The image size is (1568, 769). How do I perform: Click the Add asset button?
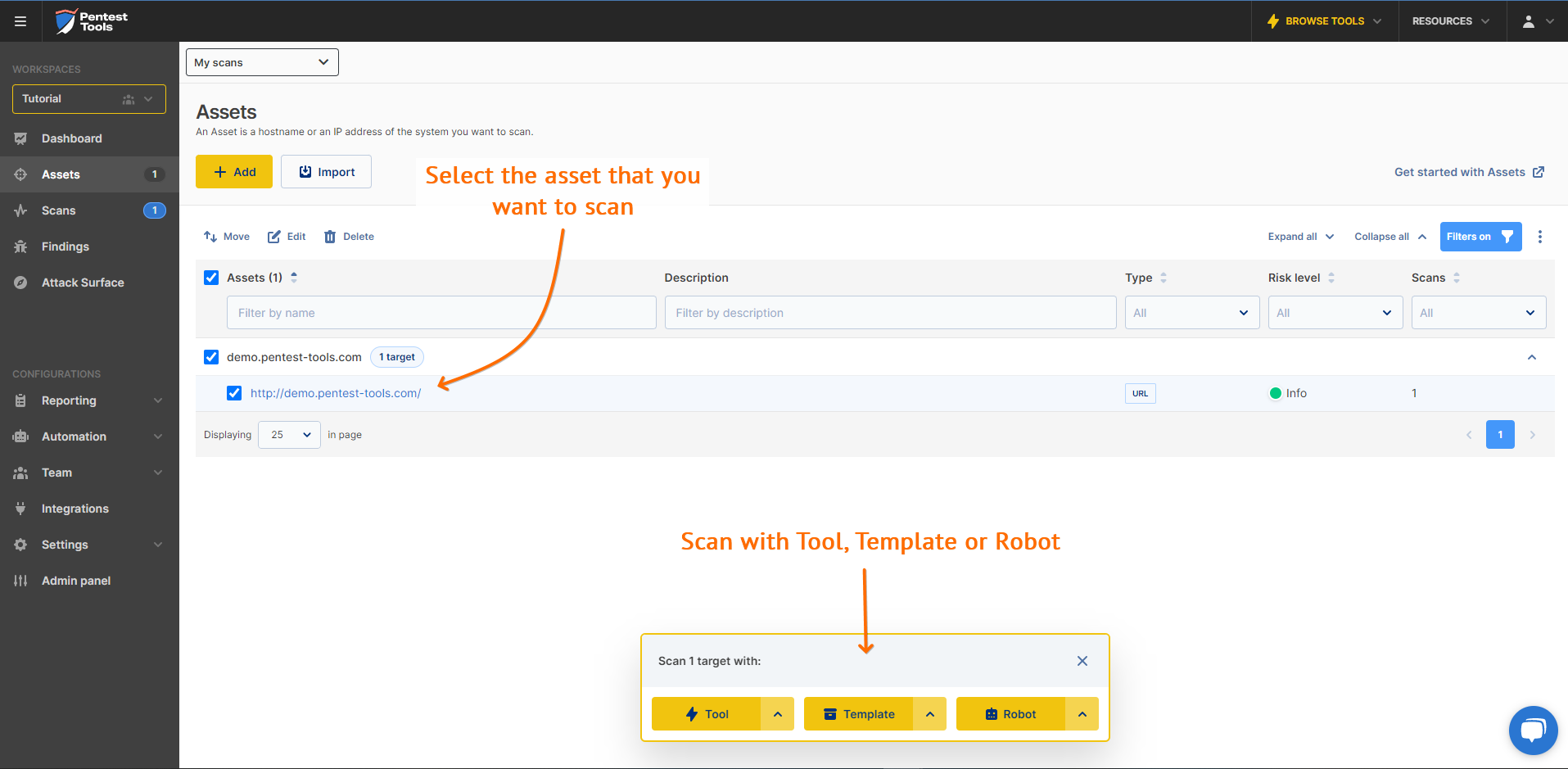(234, 172)
